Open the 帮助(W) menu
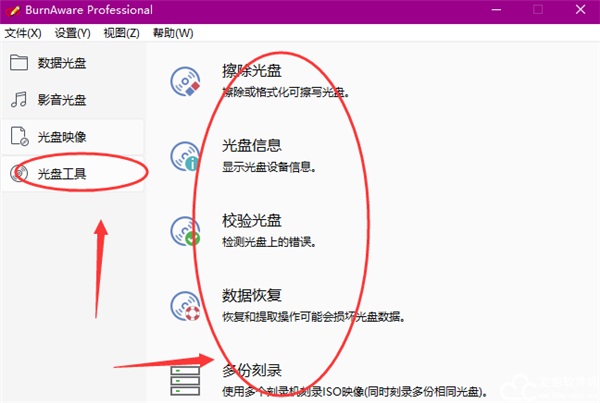600x403 pixels. click(x=173, y=33)
